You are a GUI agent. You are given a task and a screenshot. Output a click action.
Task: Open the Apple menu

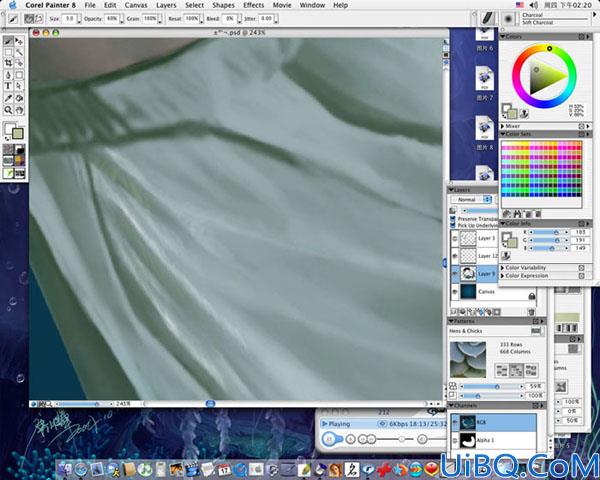click(13, 5)
